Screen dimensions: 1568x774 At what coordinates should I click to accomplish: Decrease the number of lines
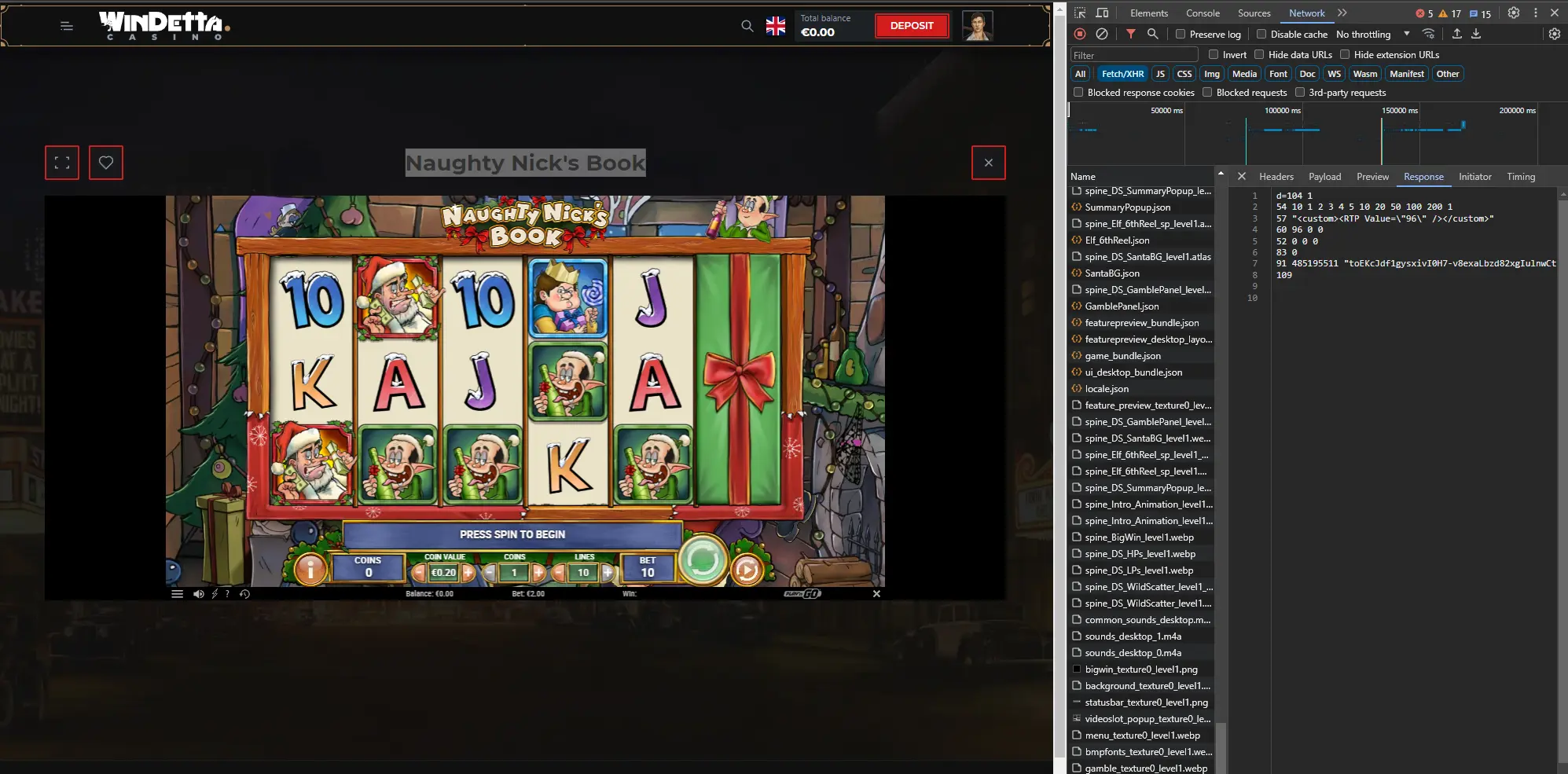pyautogui.click(x=560, y=573)
